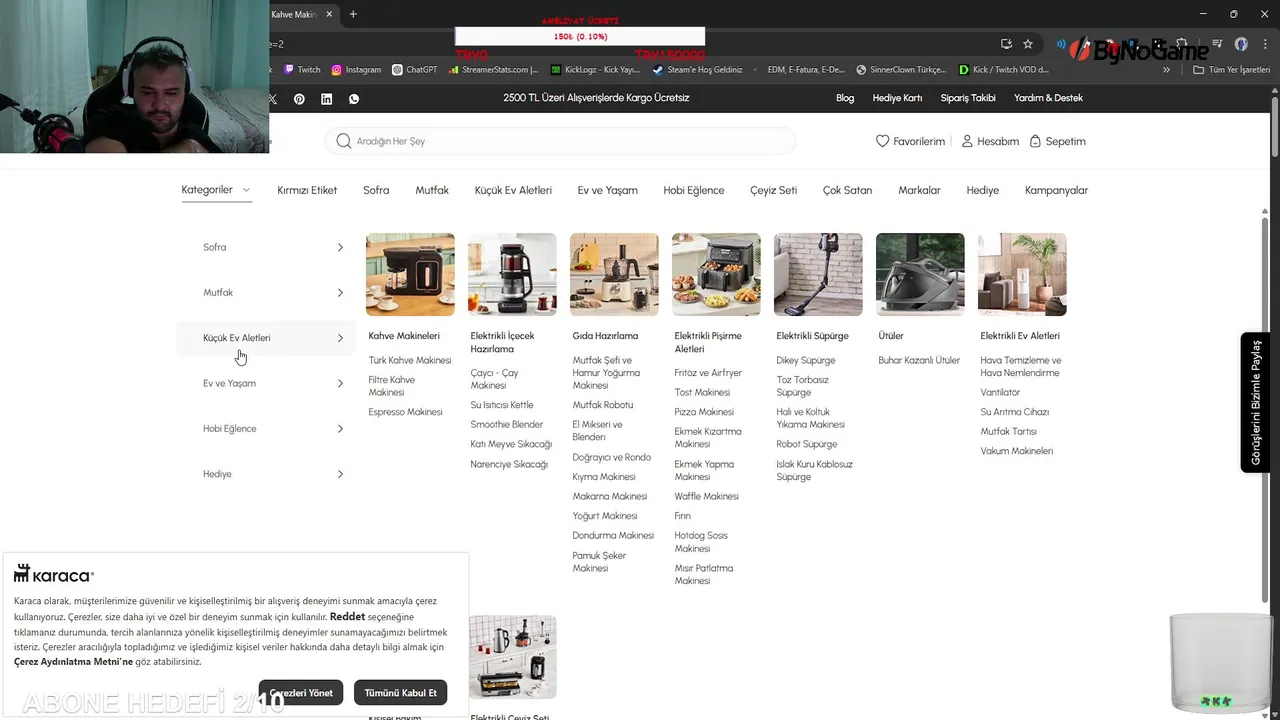Click the LinkedIn social icon
Viewport: 1280px width, 720px height.
[326, 99]
